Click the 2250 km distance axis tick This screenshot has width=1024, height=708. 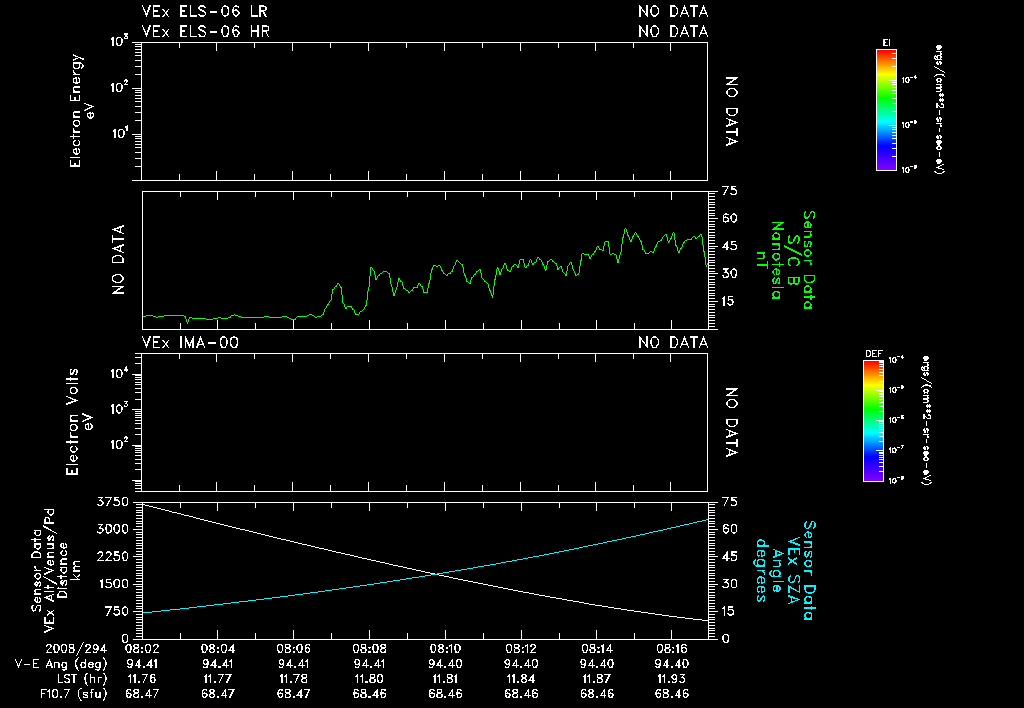(x=113, y=556)
